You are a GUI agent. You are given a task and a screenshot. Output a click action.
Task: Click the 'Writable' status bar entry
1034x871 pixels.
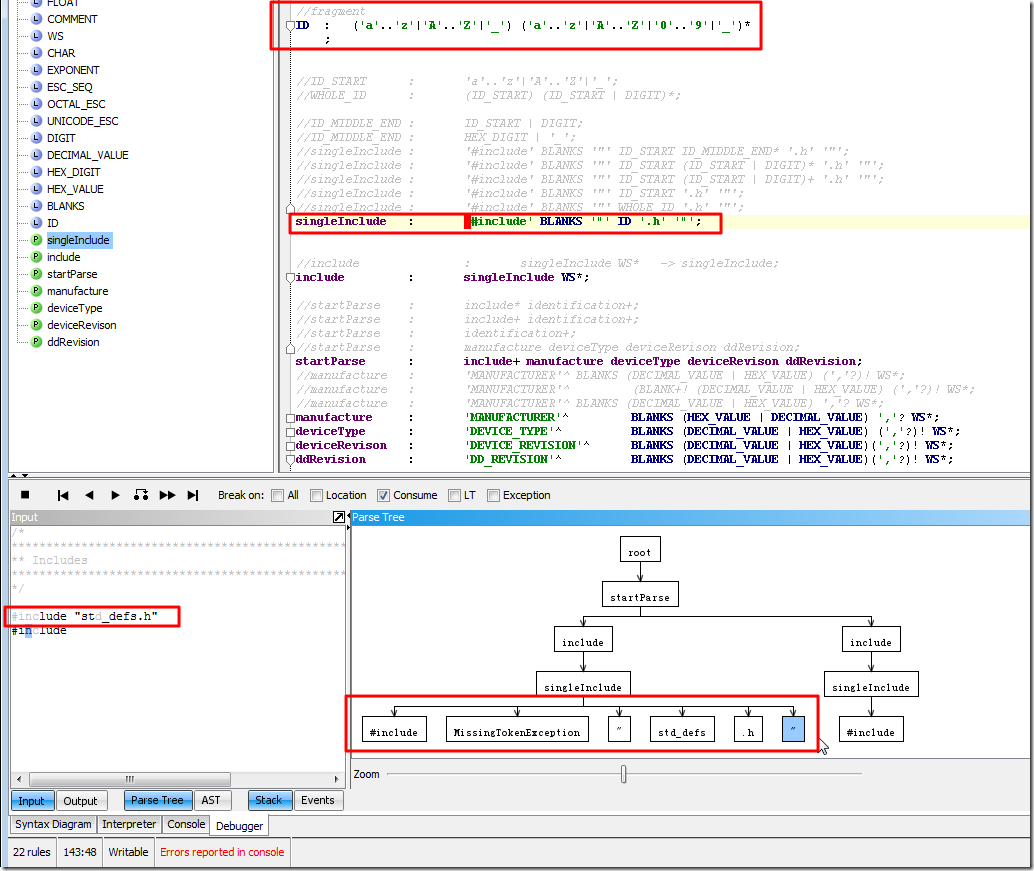(128, 852)
